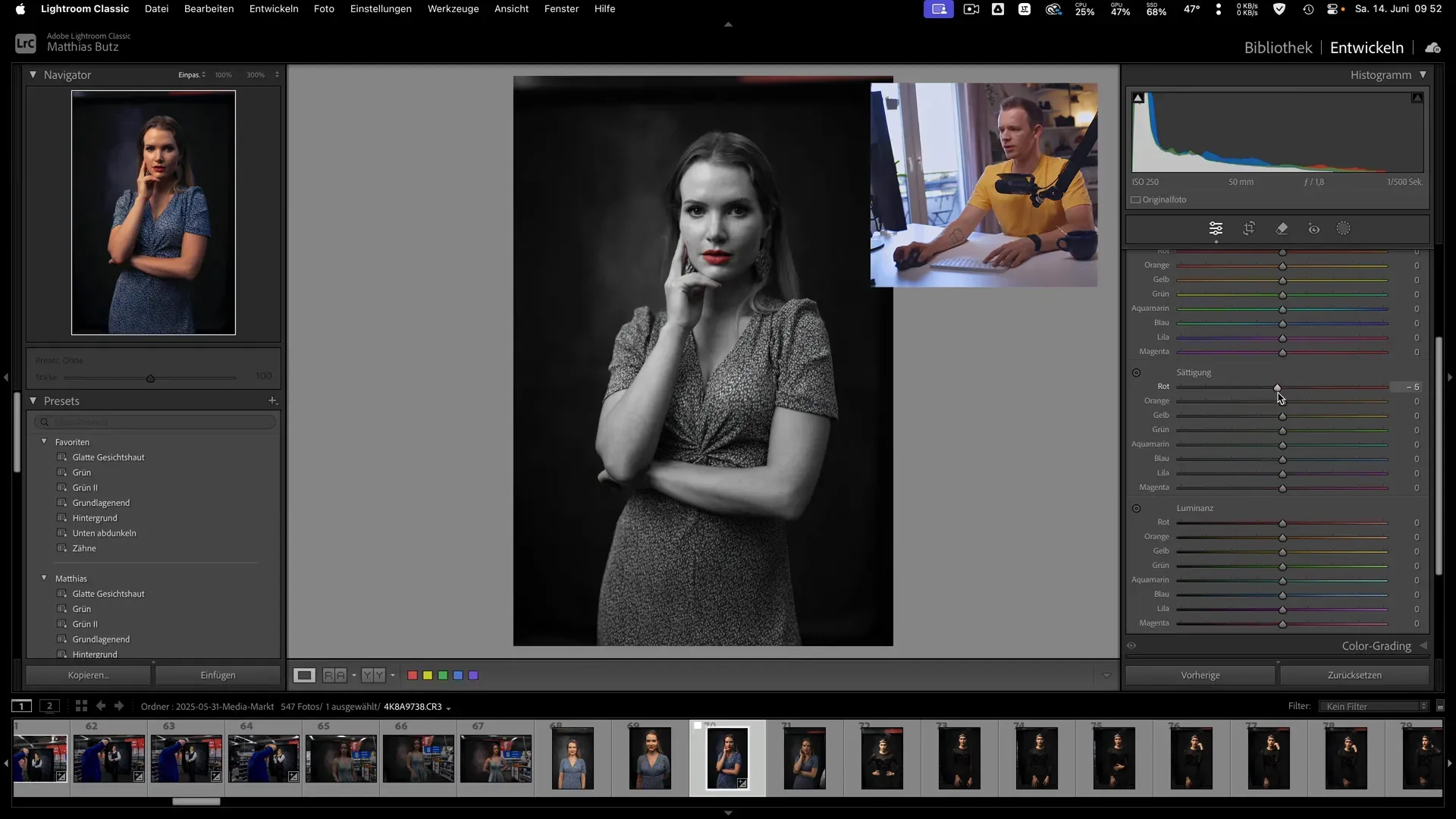Select the Edit sliders tool icon
The image size is (1456, 819).
[x=1216, y=228]
